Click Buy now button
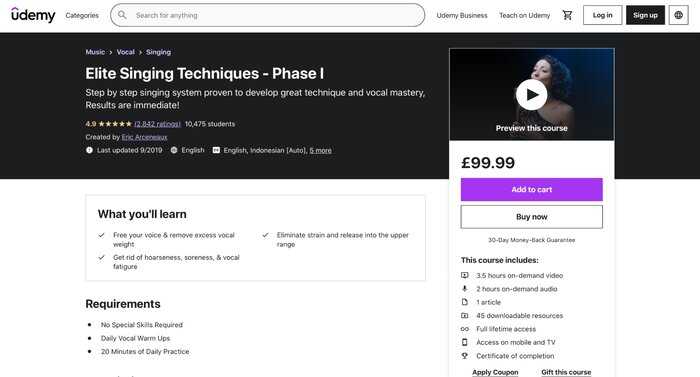This screenshot has height=377, width=700. [x=531, y=217]
